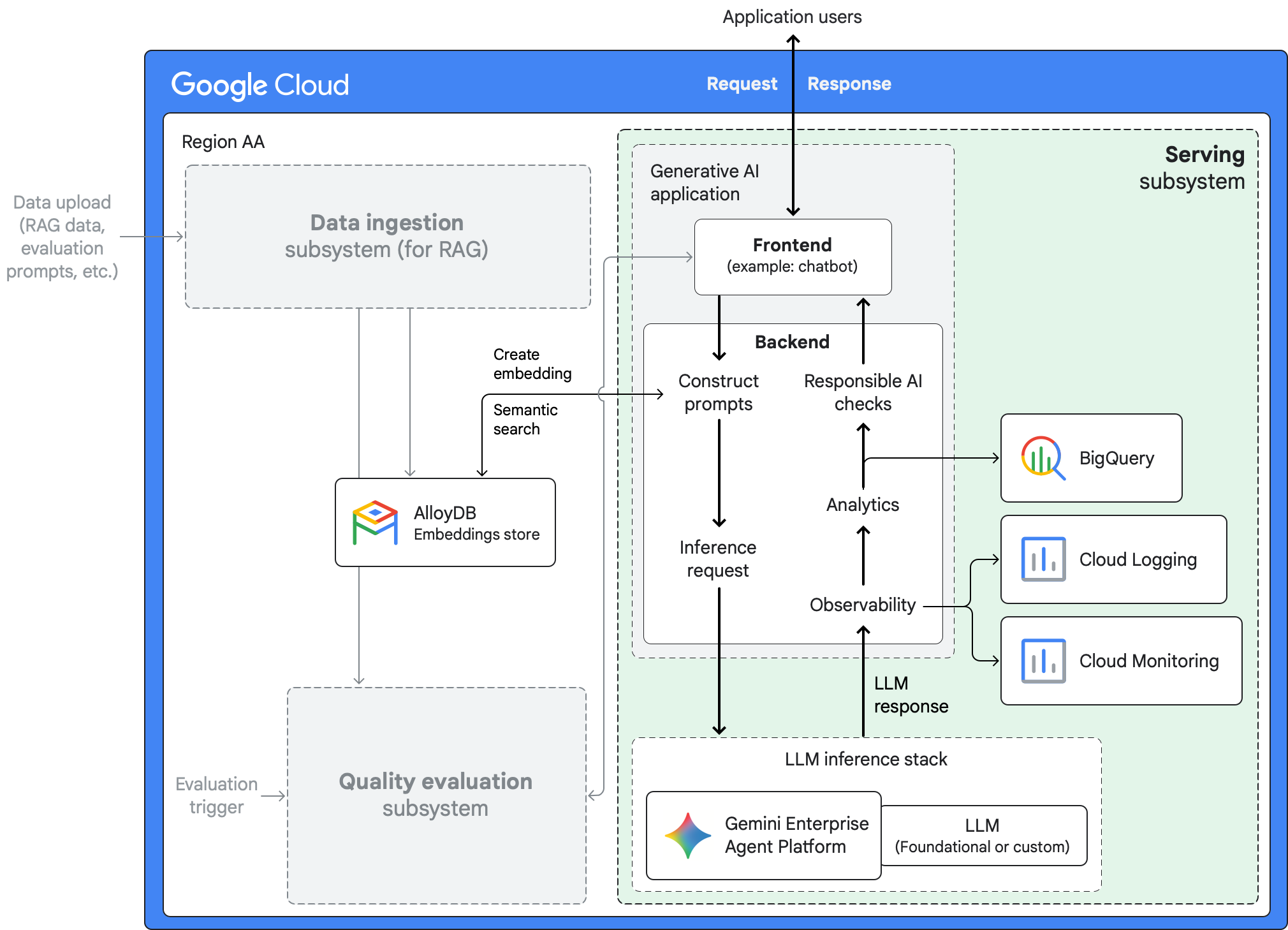Click 'Responsible AI checks' text
The image size is (1288, 930).
click(863, 392)
